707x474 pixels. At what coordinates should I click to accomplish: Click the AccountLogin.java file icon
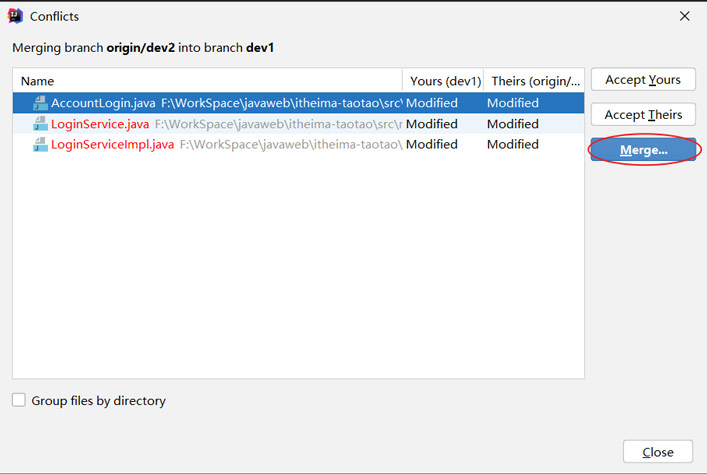(x=40, y=103)
